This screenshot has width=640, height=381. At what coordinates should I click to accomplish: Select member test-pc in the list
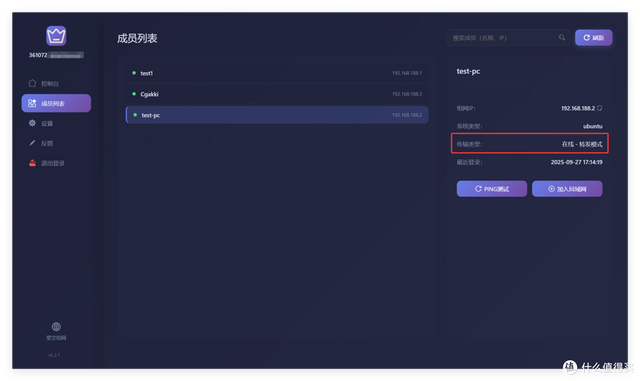tap(277, 115)
